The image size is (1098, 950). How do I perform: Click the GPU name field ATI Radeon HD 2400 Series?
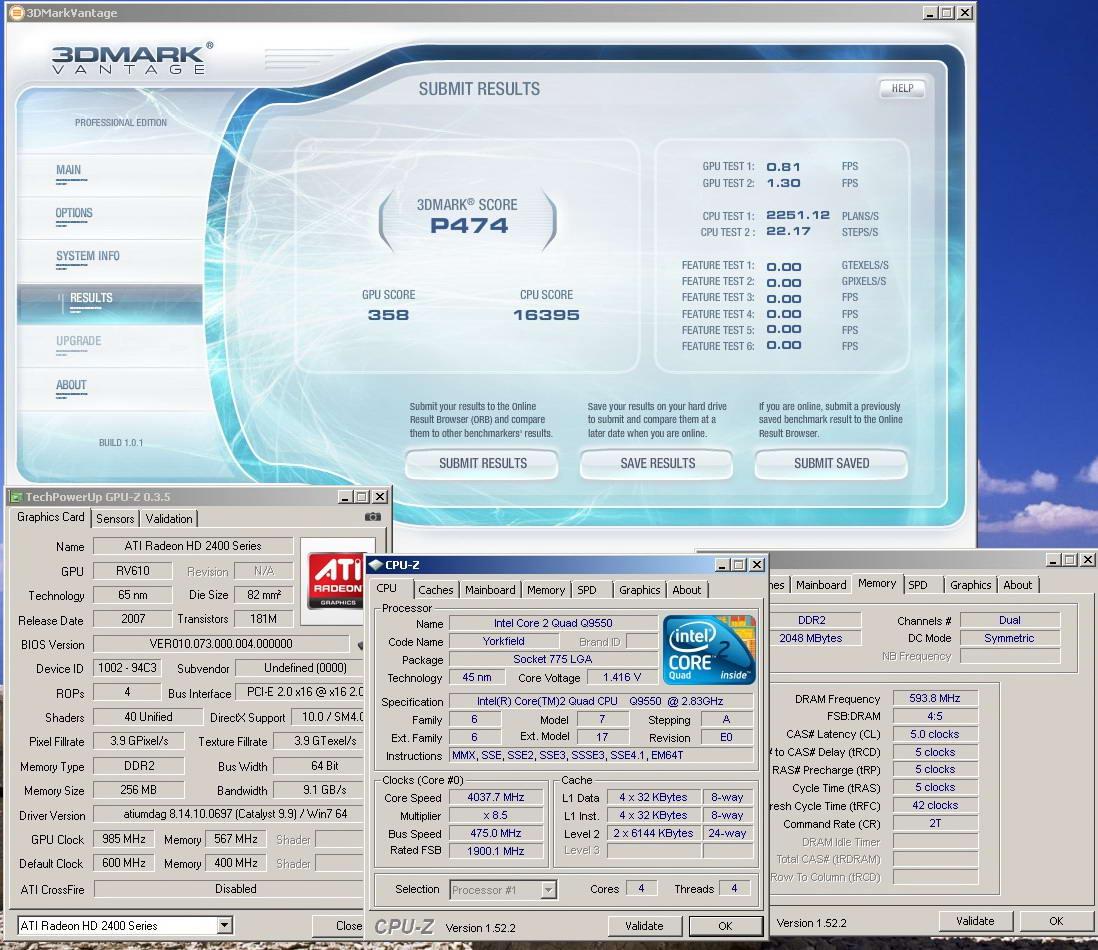pyautogui.click(x=193, y=546)
